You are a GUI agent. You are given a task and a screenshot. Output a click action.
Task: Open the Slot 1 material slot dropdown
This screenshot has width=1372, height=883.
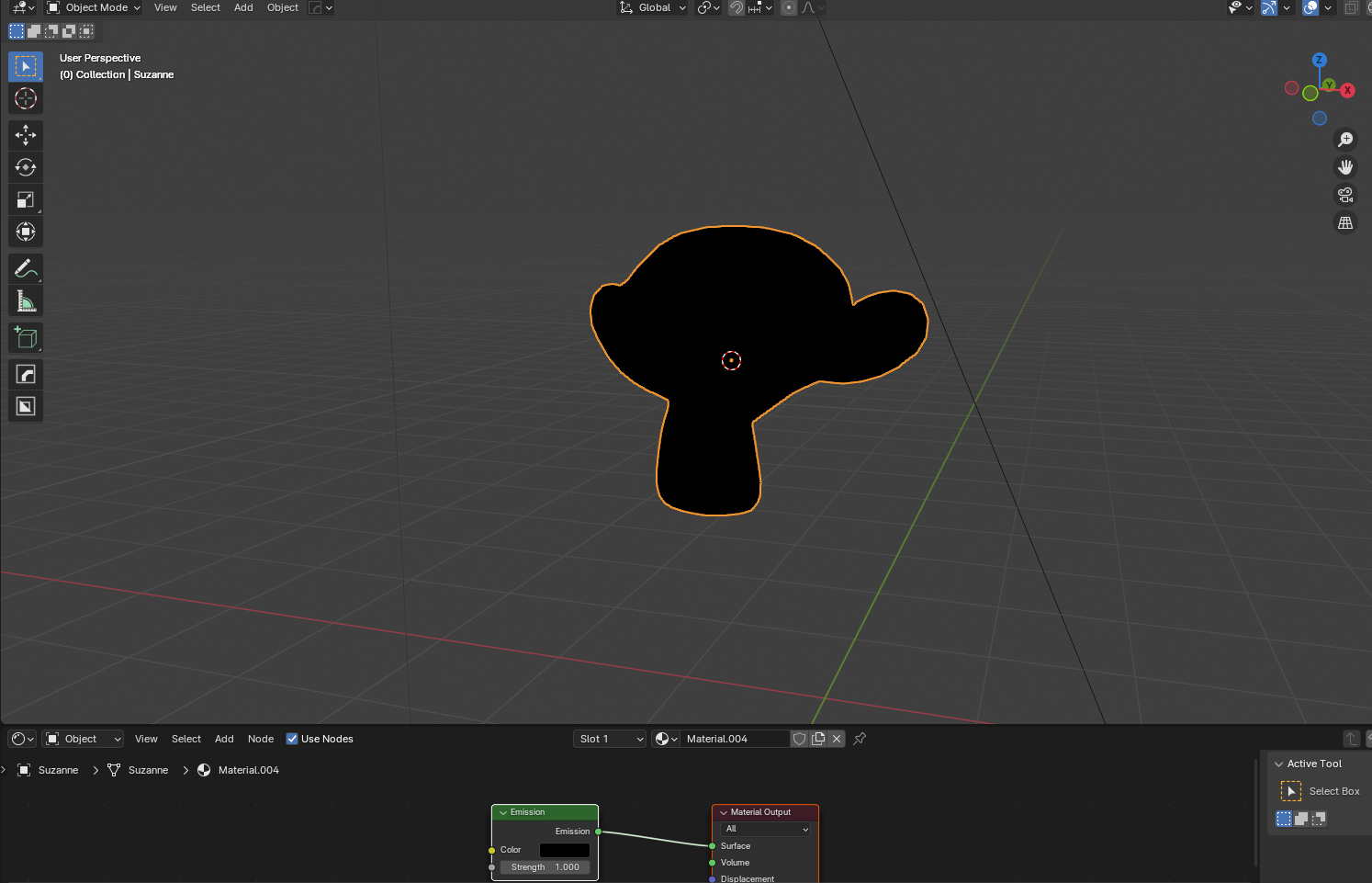[609, 739]
